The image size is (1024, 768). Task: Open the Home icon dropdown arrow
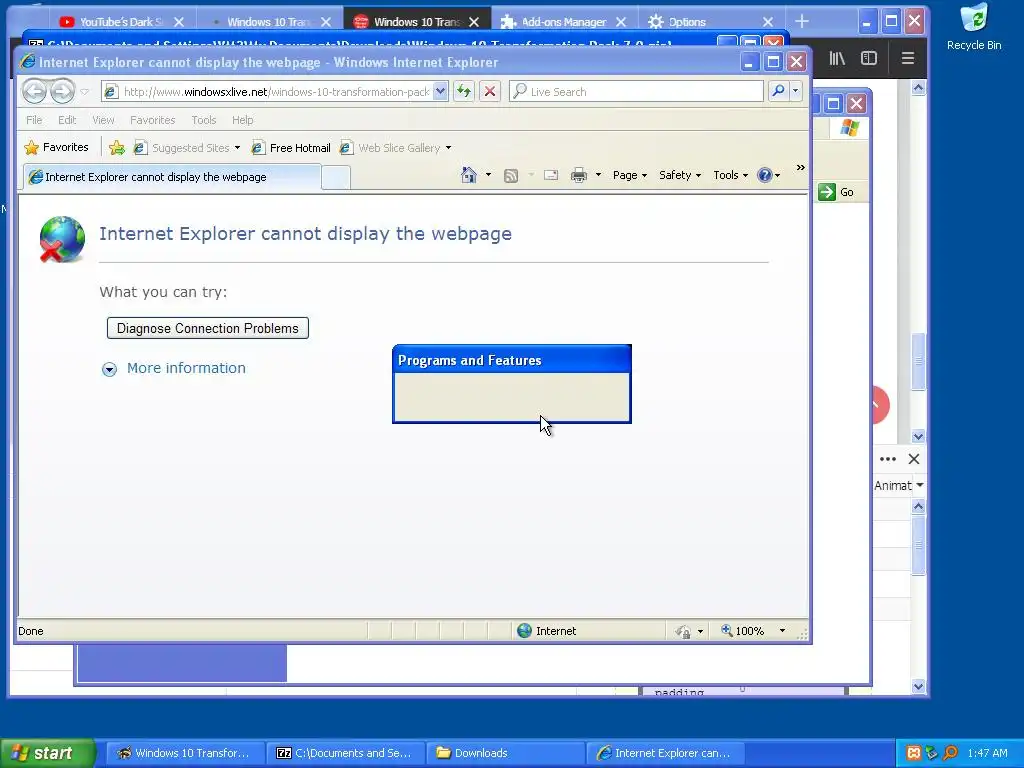point(488,175)
